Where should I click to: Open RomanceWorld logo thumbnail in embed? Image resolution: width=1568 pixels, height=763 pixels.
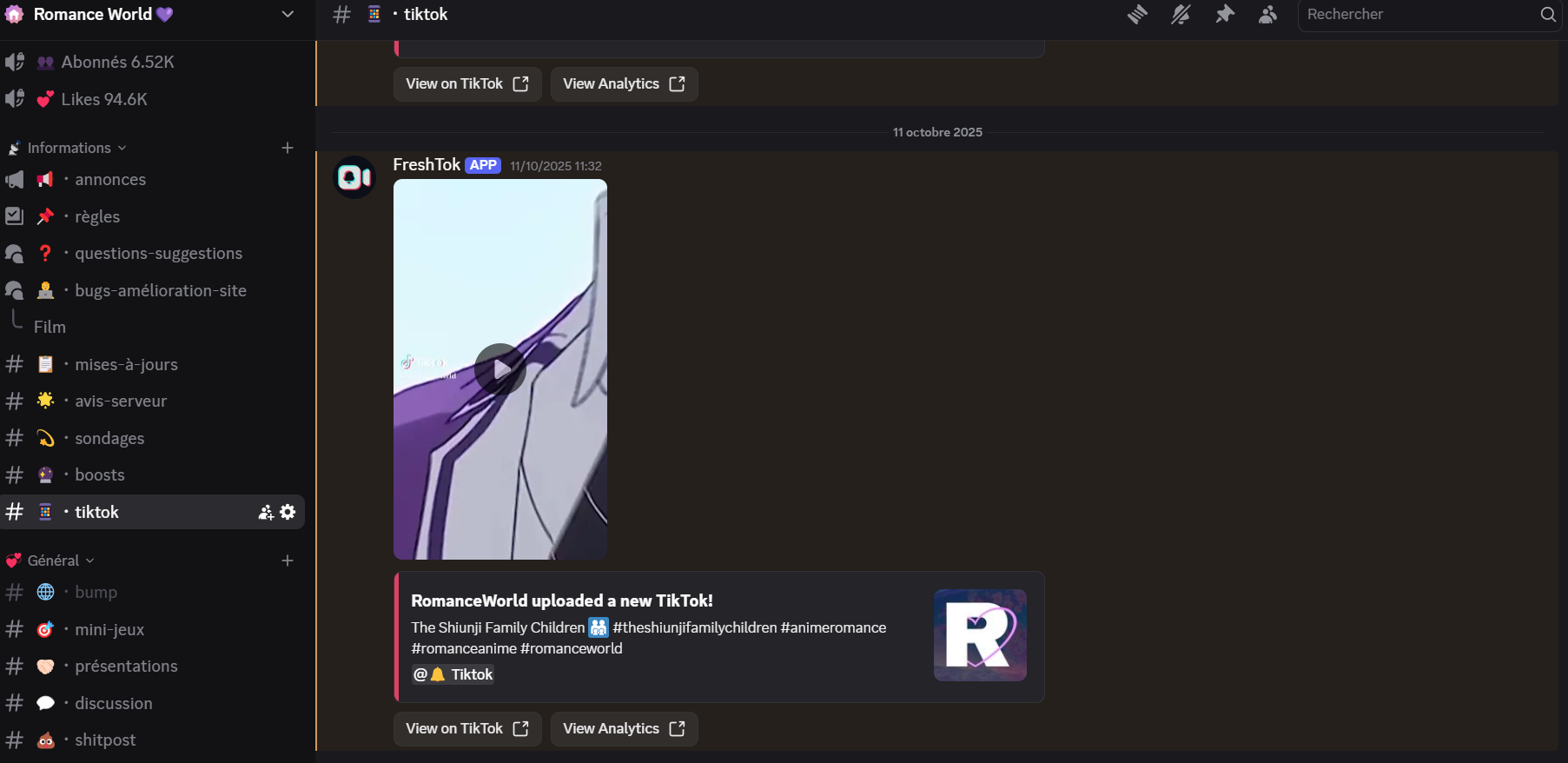980,635
